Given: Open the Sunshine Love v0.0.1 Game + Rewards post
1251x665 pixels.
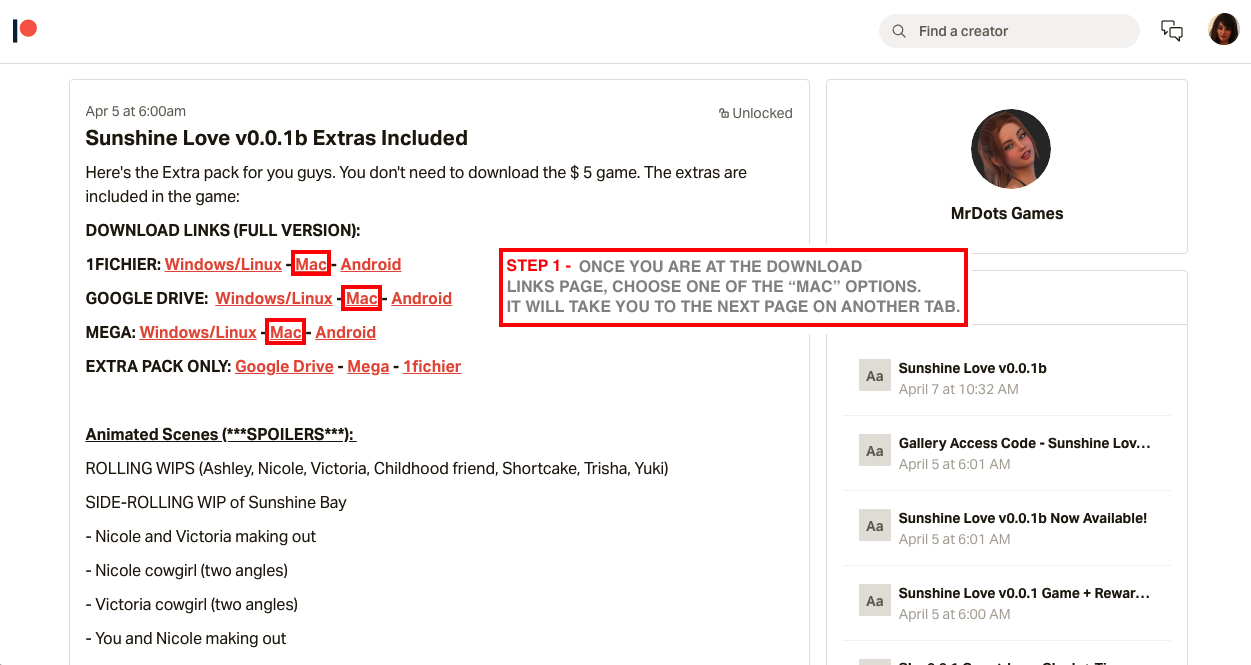Looking at the screenshot, I should click(x=1024, y=593).
